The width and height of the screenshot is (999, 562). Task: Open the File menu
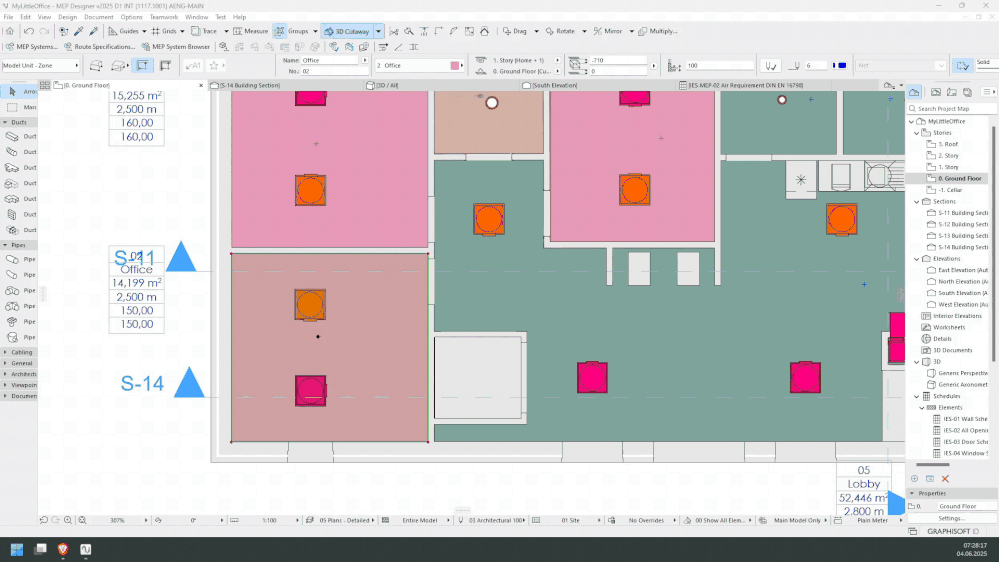click(8, 17)
